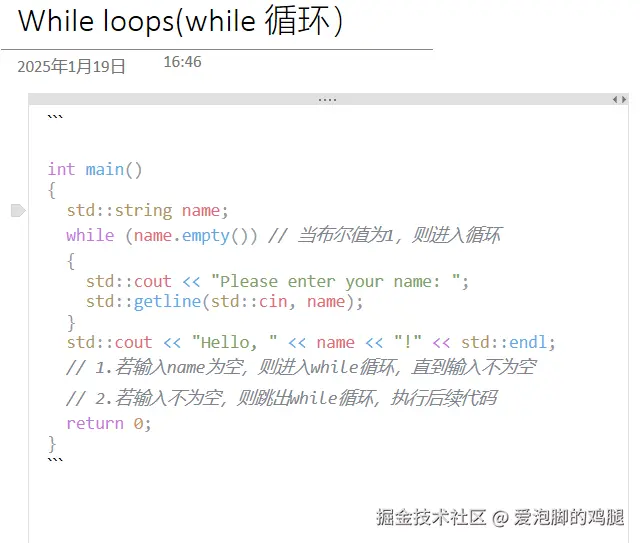Click the double-arrow container width icon
This screenshot has width=640, height=543.
619,99
